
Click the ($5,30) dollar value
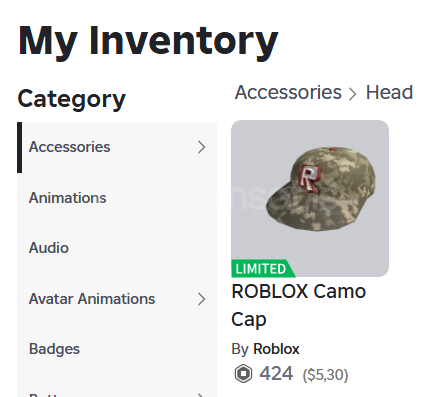325,375
